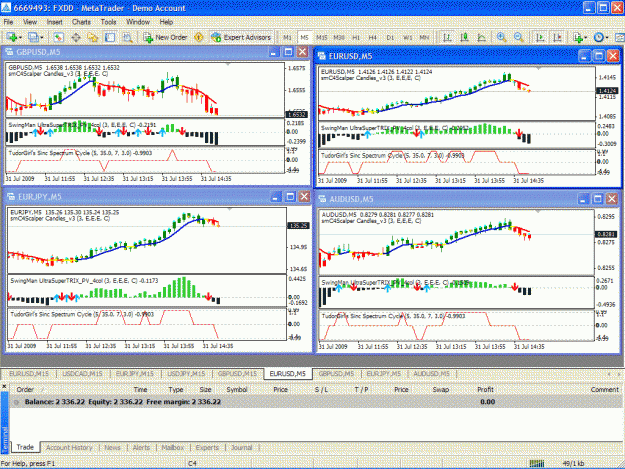Screen dimensions: 625x469
Task: Open the Insert menu
Action: 55,22
